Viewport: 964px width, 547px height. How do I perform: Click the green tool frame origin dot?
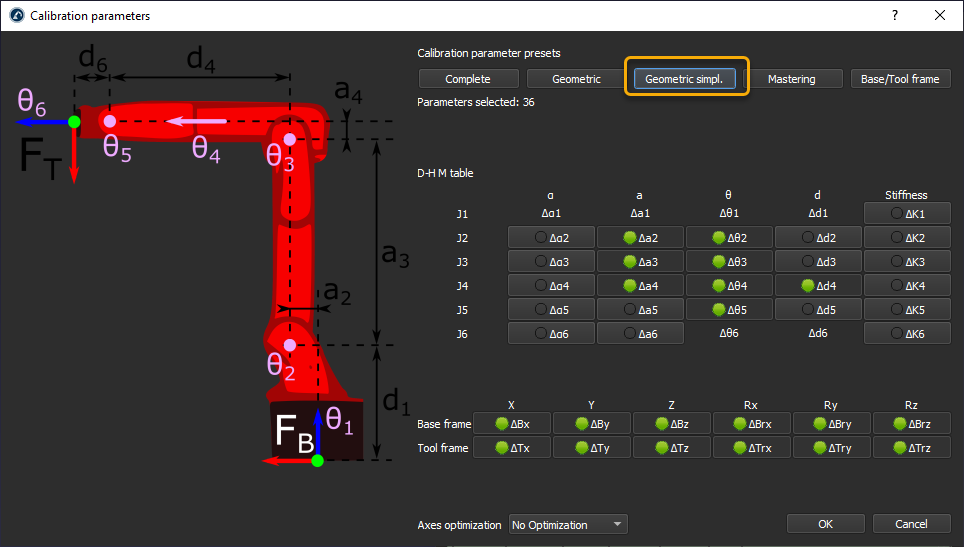[x=74, y=121]
